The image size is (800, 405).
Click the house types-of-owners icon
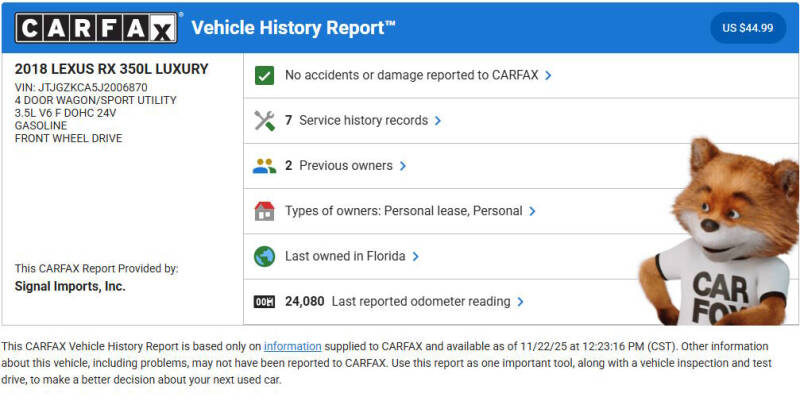point(264,211)
